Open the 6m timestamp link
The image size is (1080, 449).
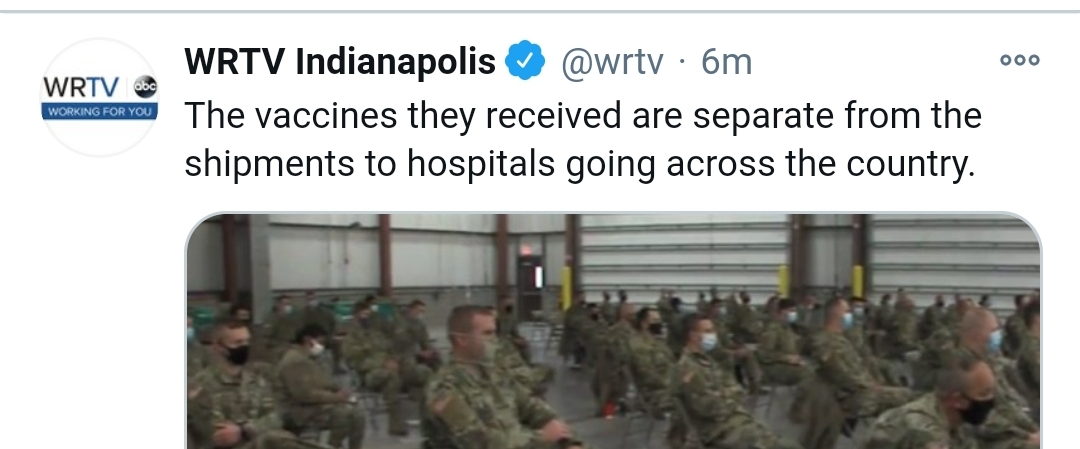pyautogui.click(x=726, y=63)
